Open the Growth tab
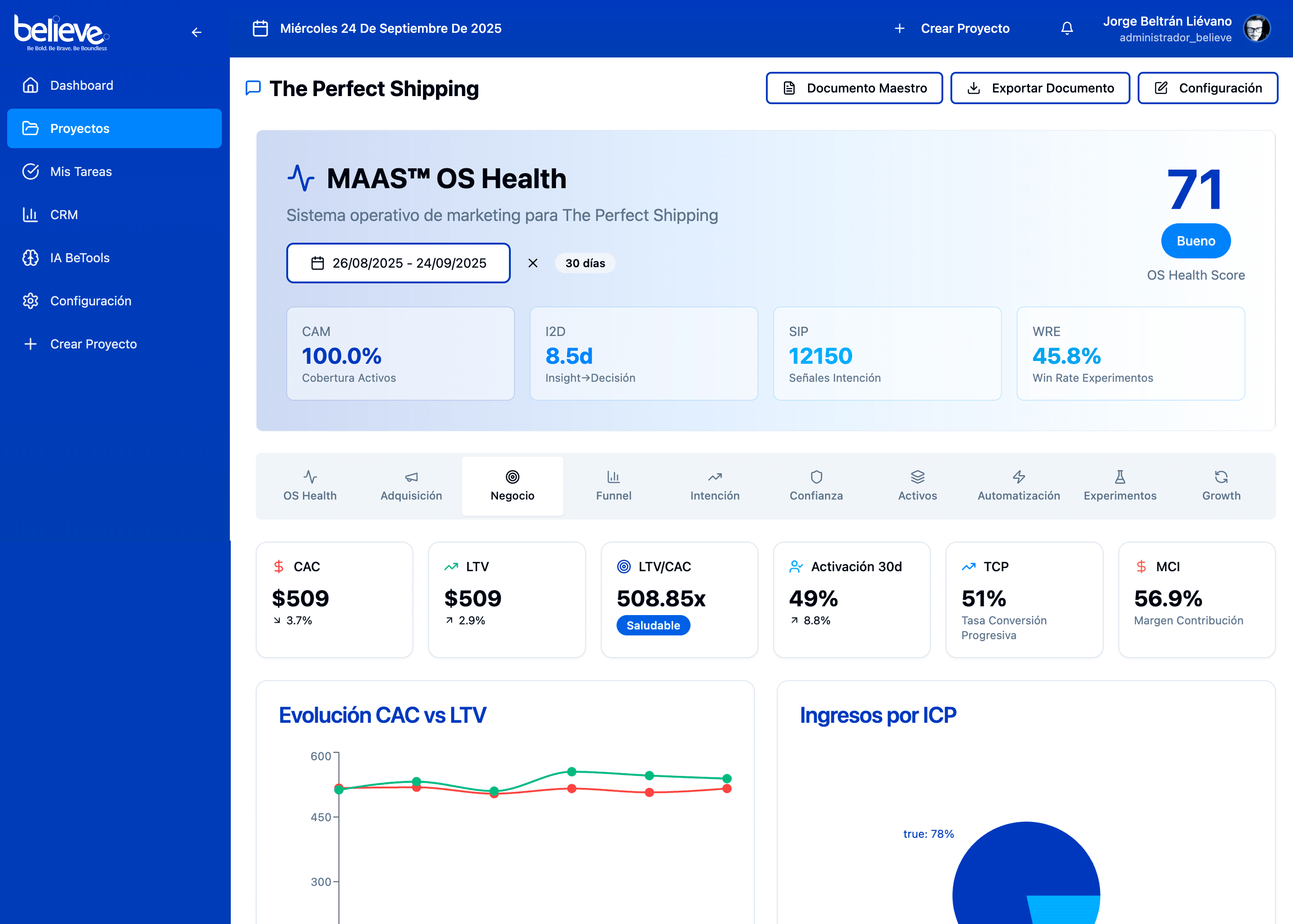Screen dimensions: 1293x924 pos(1221,486)
